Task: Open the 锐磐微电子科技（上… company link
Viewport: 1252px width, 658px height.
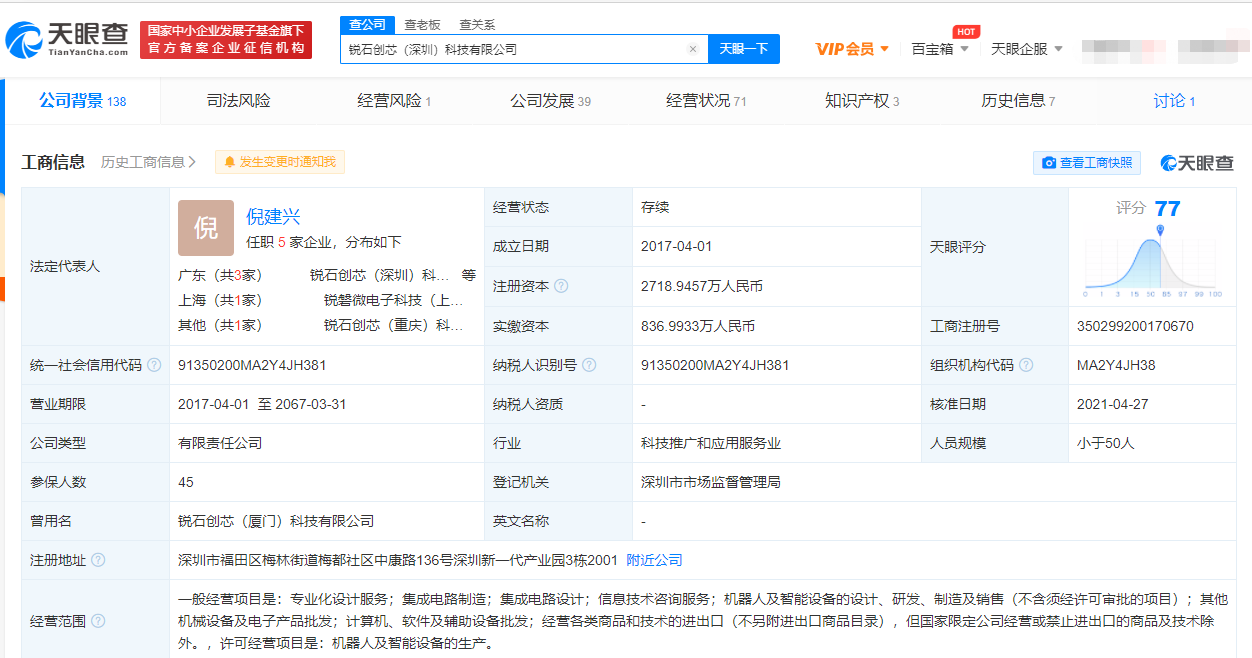Action: coord(394,300)
